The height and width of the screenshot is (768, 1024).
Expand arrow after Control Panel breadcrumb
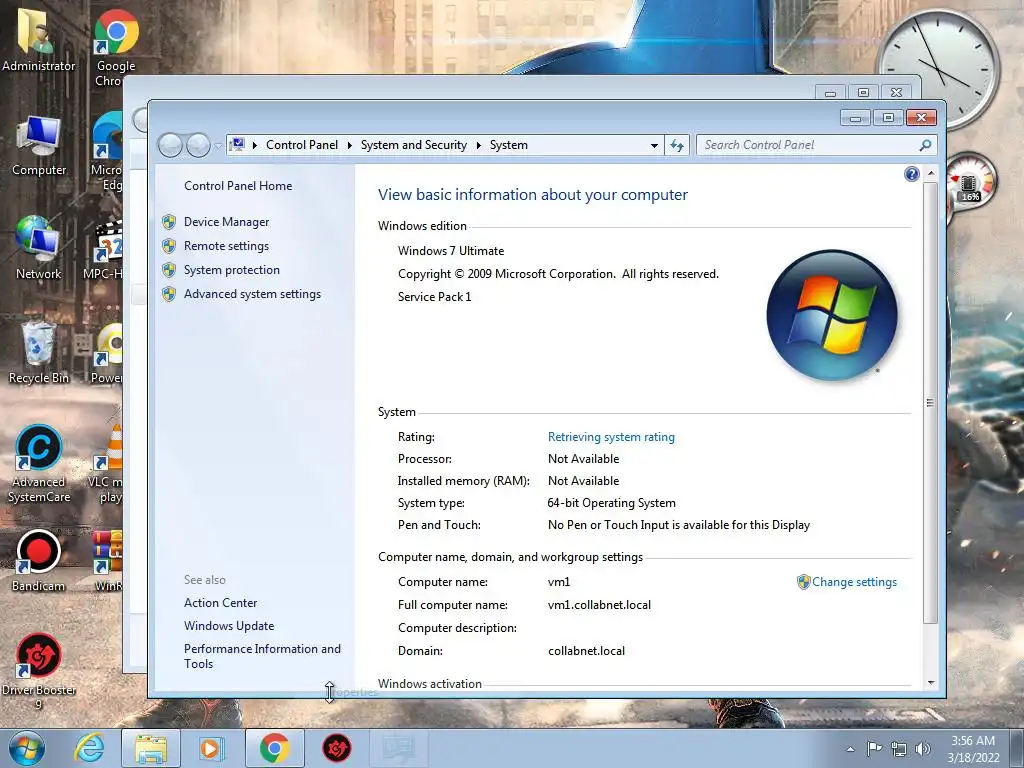pos(349,146)
